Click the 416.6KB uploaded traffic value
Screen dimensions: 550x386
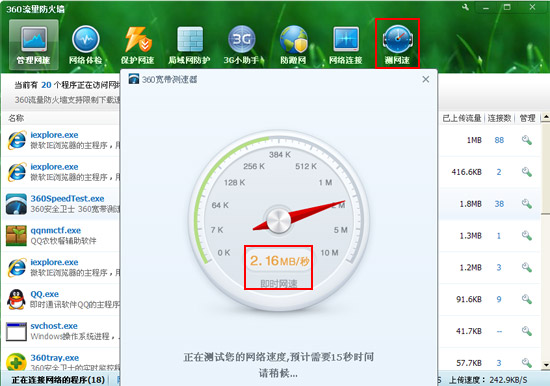coord(467,172)
